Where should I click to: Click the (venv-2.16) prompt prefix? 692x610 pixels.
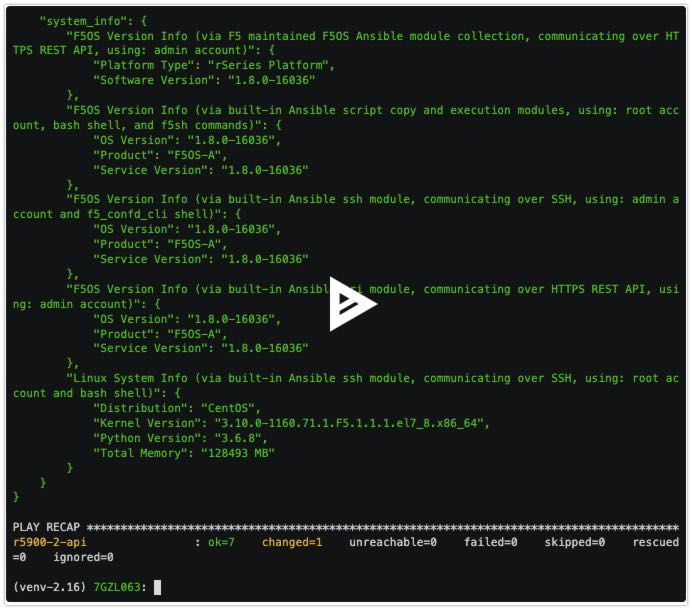[49, 587]
